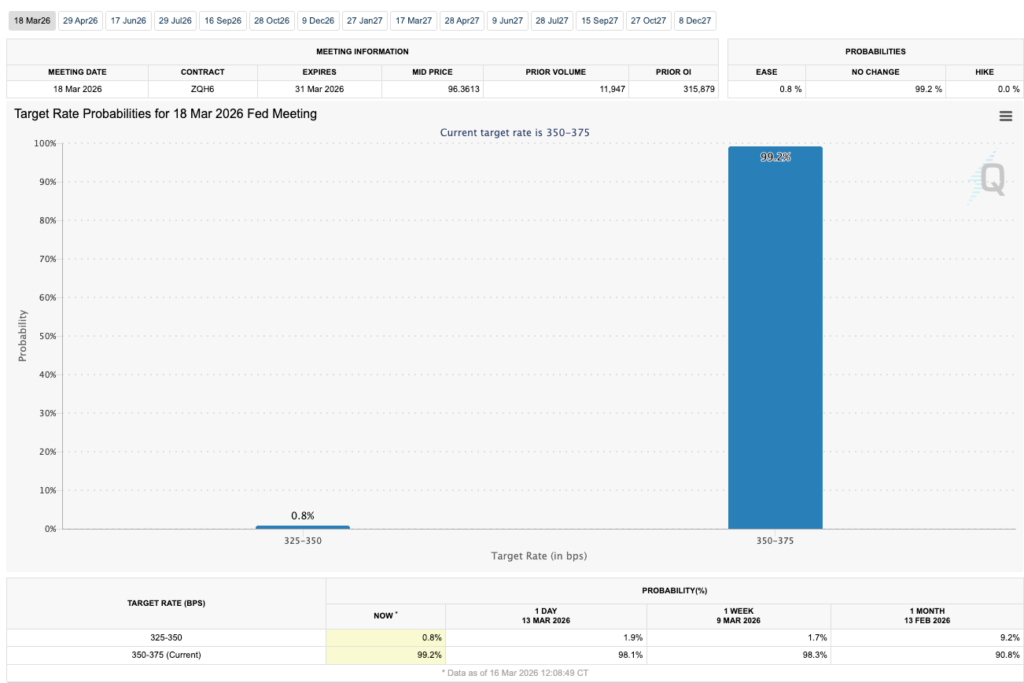
Task: Open the 27 Jan27 meeting tab
Action: [364, 20]
